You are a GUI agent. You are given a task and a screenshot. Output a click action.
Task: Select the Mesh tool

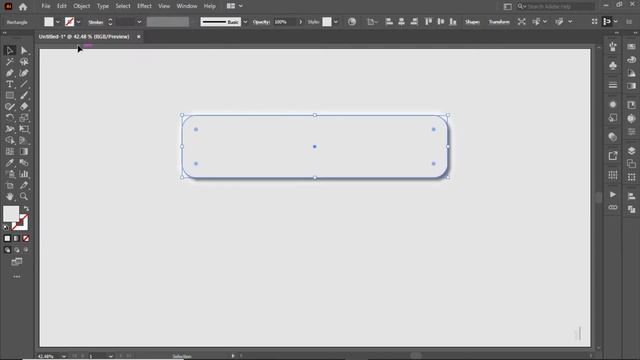[x=10, y=151]
